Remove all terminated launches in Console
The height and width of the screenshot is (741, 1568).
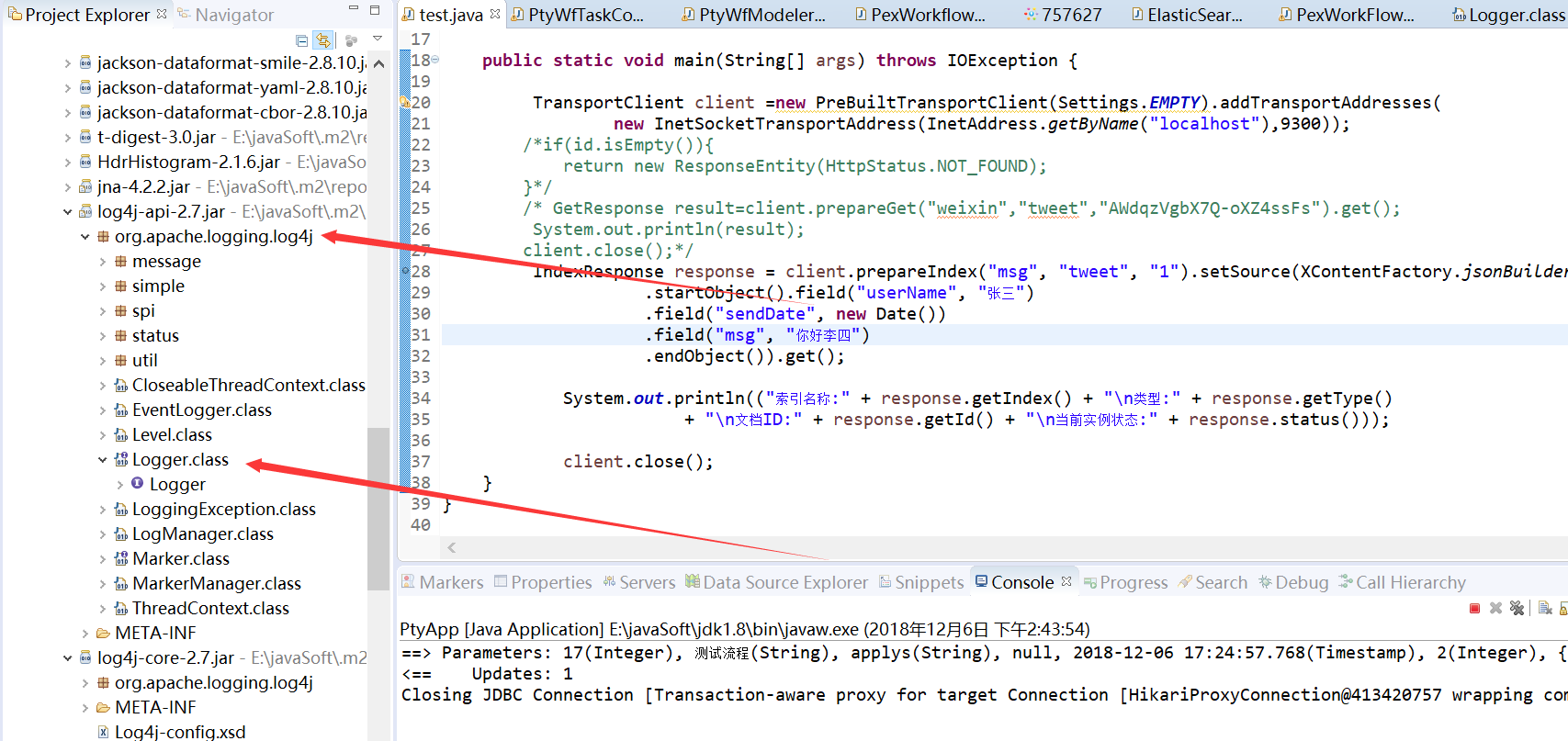[1517, 608]
